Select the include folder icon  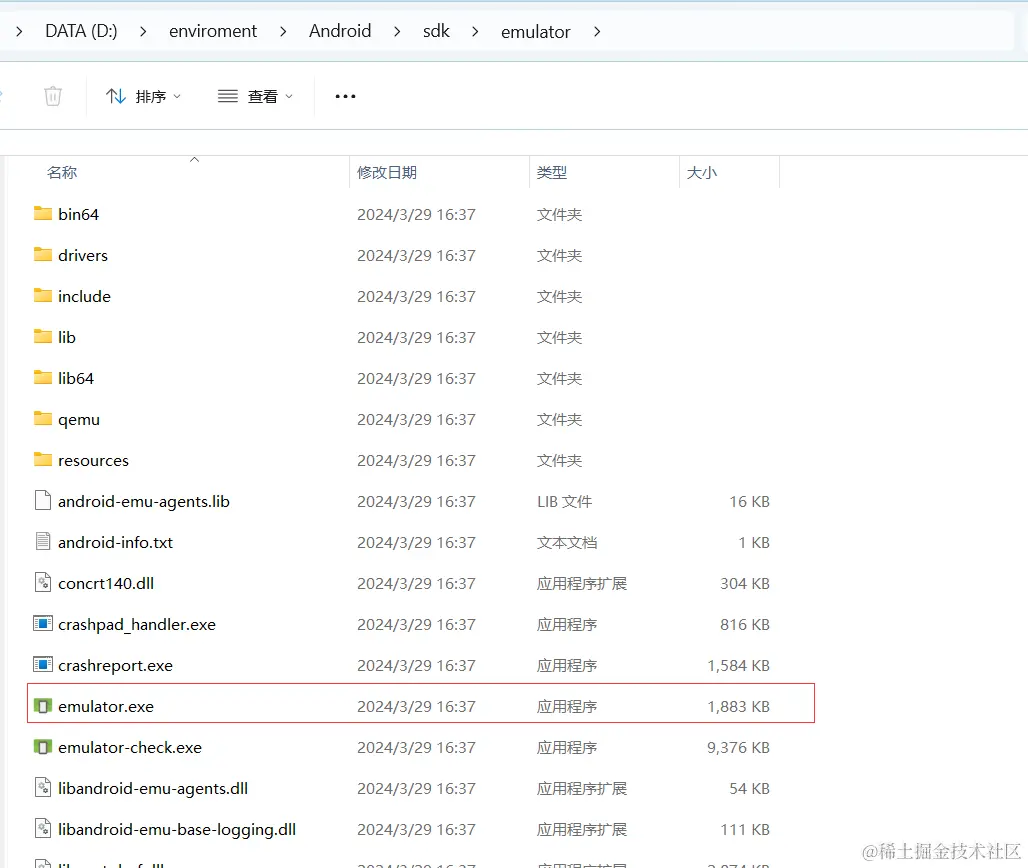pos(43,295)
